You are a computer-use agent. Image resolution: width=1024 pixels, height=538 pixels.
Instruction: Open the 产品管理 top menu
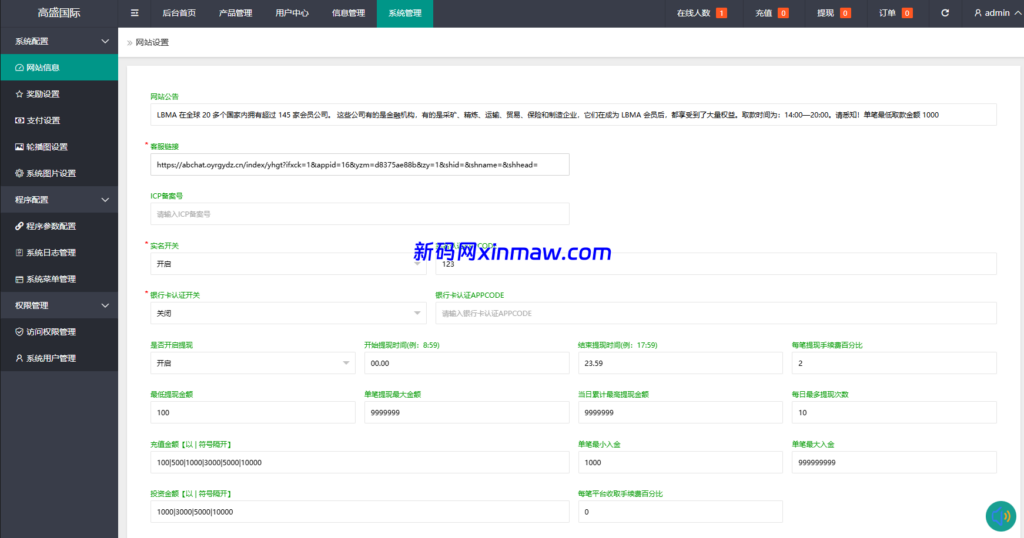tap(235, 13)
